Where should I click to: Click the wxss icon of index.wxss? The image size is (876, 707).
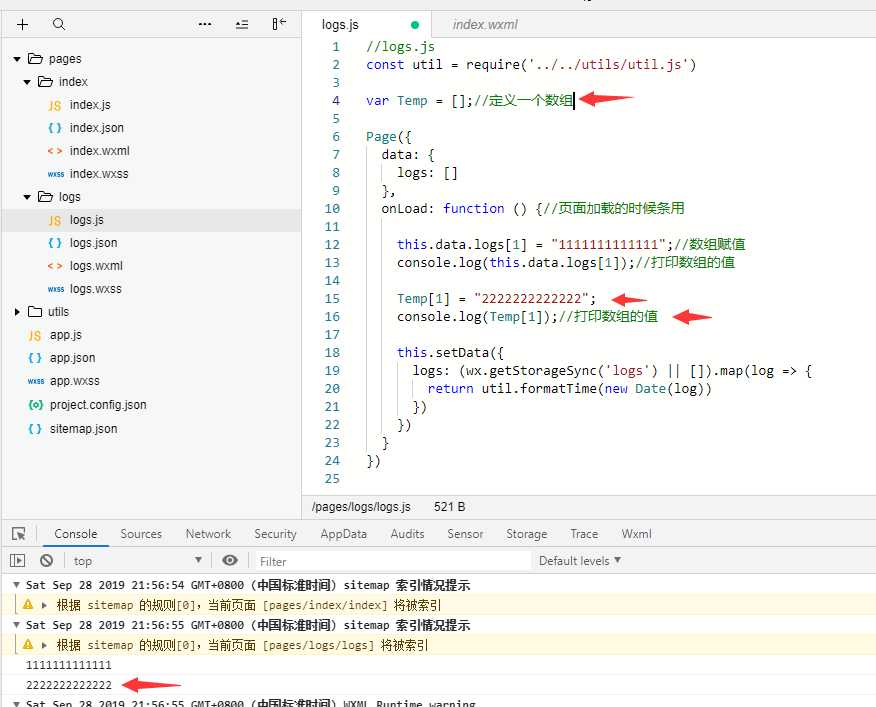pyautogui.click(x=56, y=174)
